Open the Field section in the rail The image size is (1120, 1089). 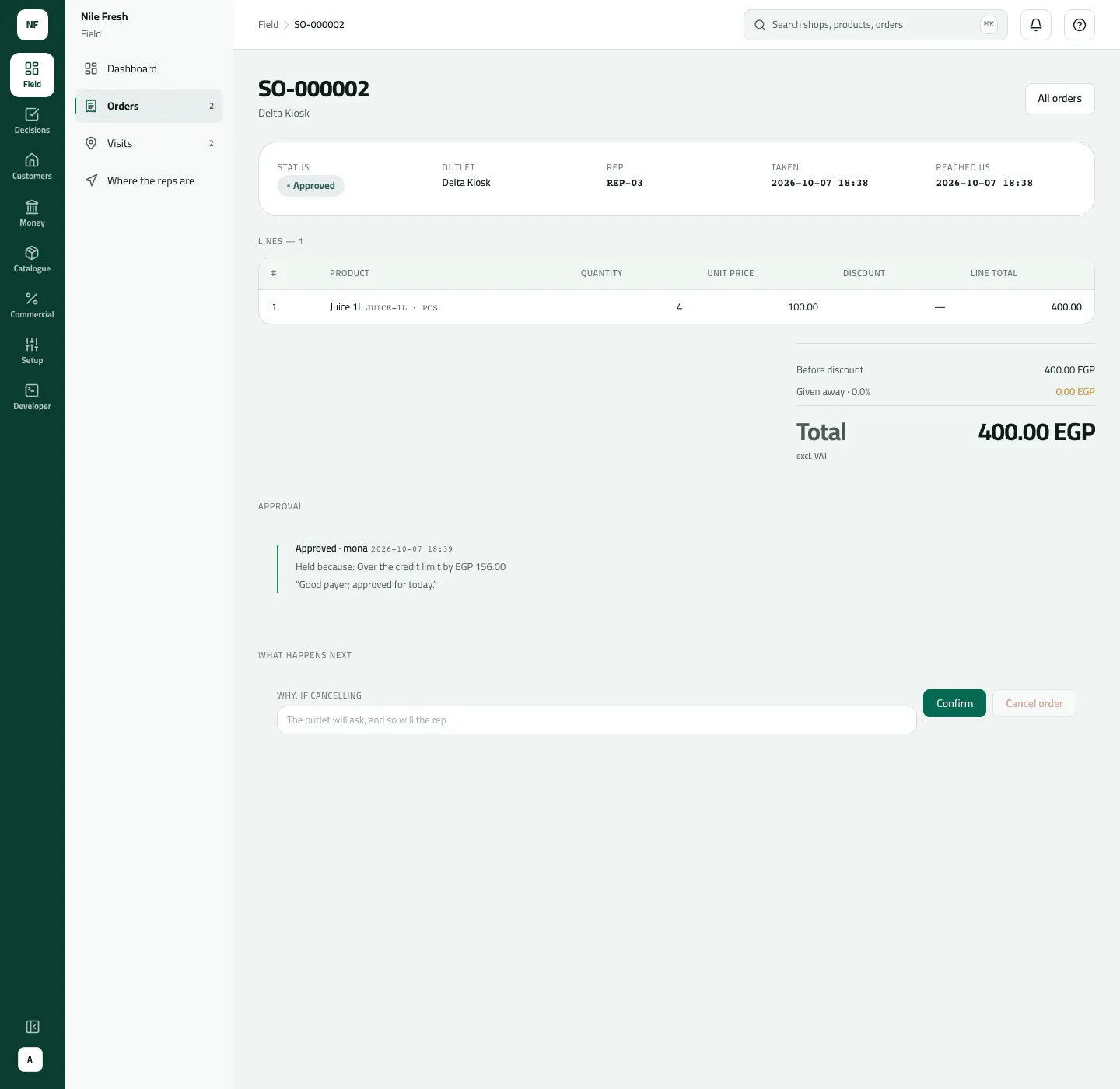(32, 75)
